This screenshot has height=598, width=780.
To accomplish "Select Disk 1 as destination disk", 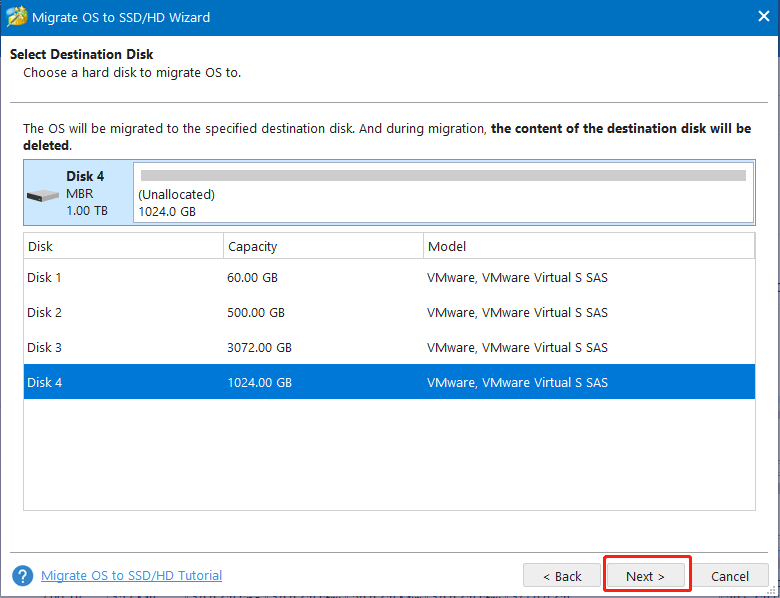I will (45, 278).
